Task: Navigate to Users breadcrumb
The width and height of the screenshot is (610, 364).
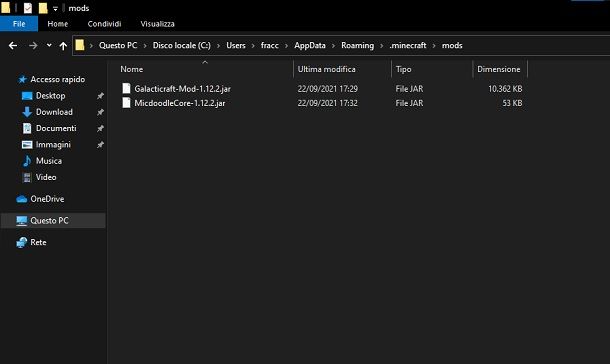Action: pyautogui.click(x=236, y=46)
